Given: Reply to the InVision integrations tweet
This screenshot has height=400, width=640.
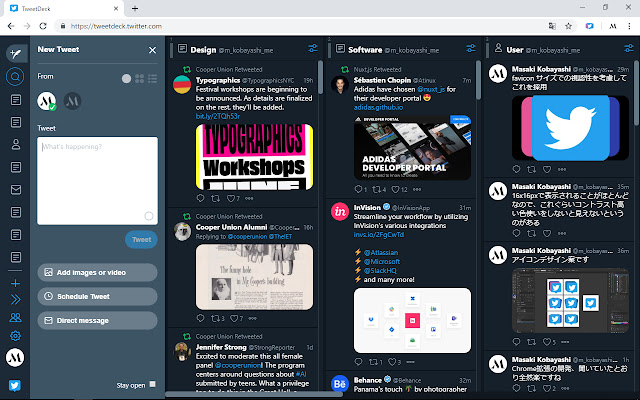Looking at the screenshot, I should [358, 362].
